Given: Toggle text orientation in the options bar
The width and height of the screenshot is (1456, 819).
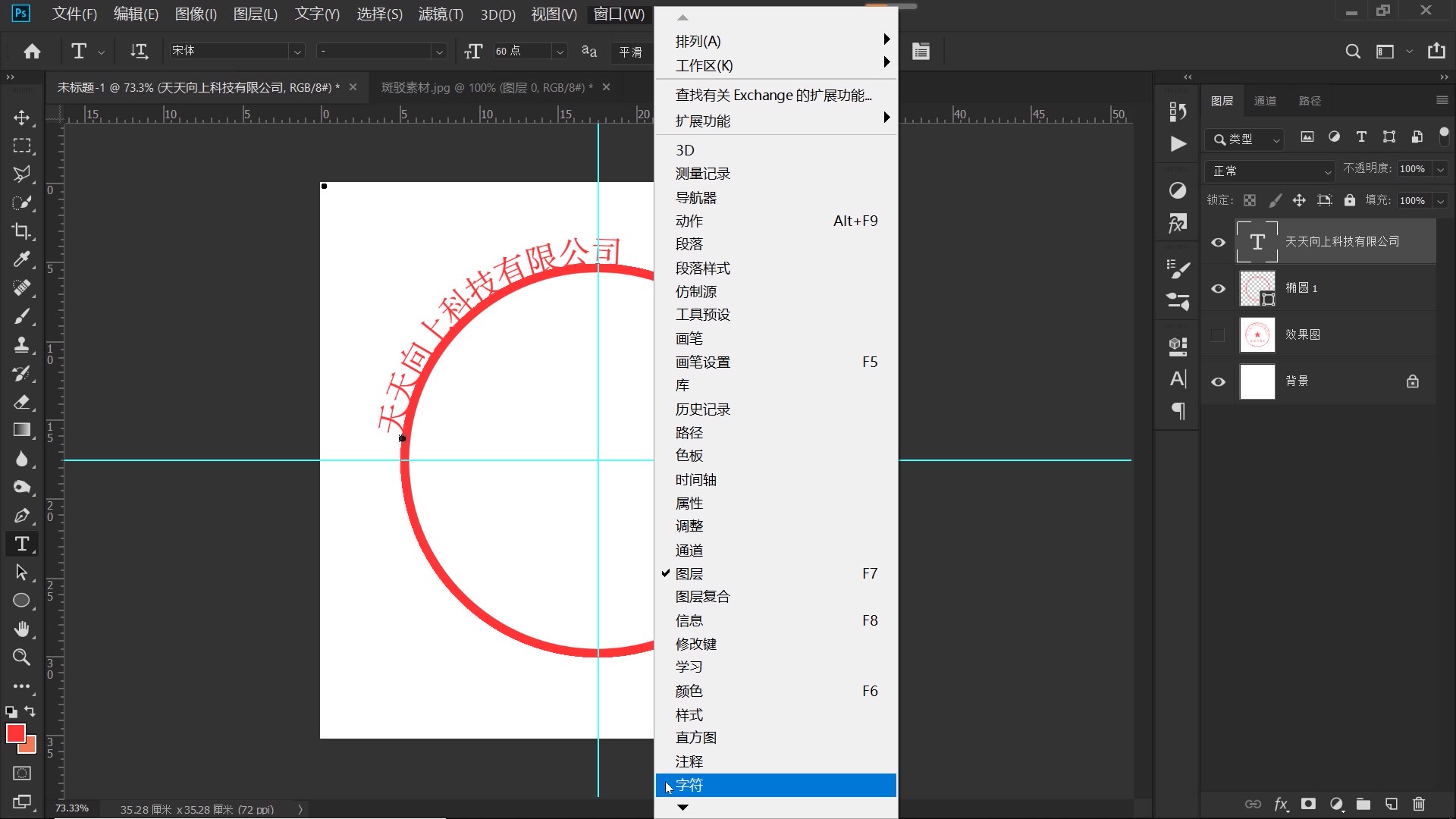Looking at the screenshot, I should 139,52.
